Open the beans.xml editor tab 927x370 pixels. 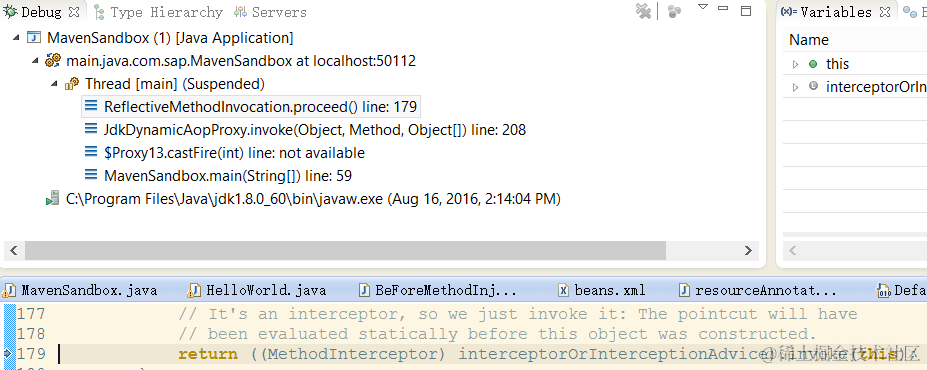click(x=610, y=291)
